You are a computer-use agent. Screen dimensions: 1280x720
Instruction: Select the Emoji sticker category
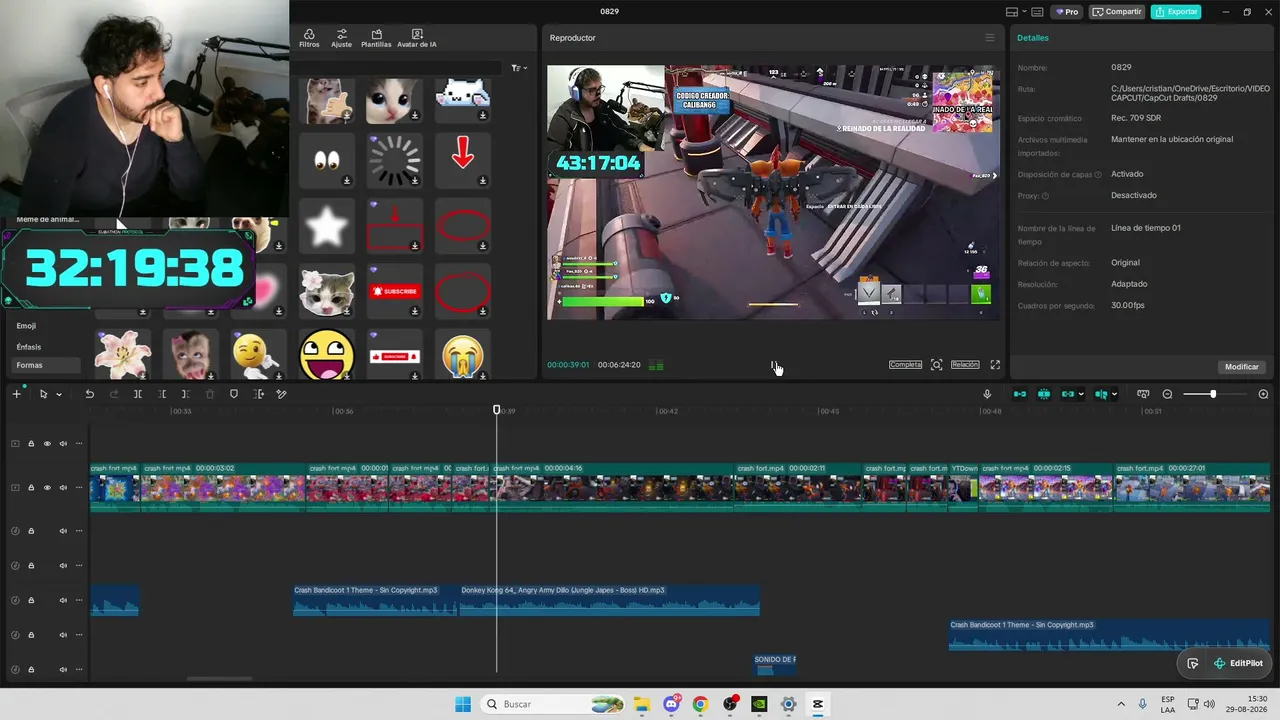(x=26, y=326)
